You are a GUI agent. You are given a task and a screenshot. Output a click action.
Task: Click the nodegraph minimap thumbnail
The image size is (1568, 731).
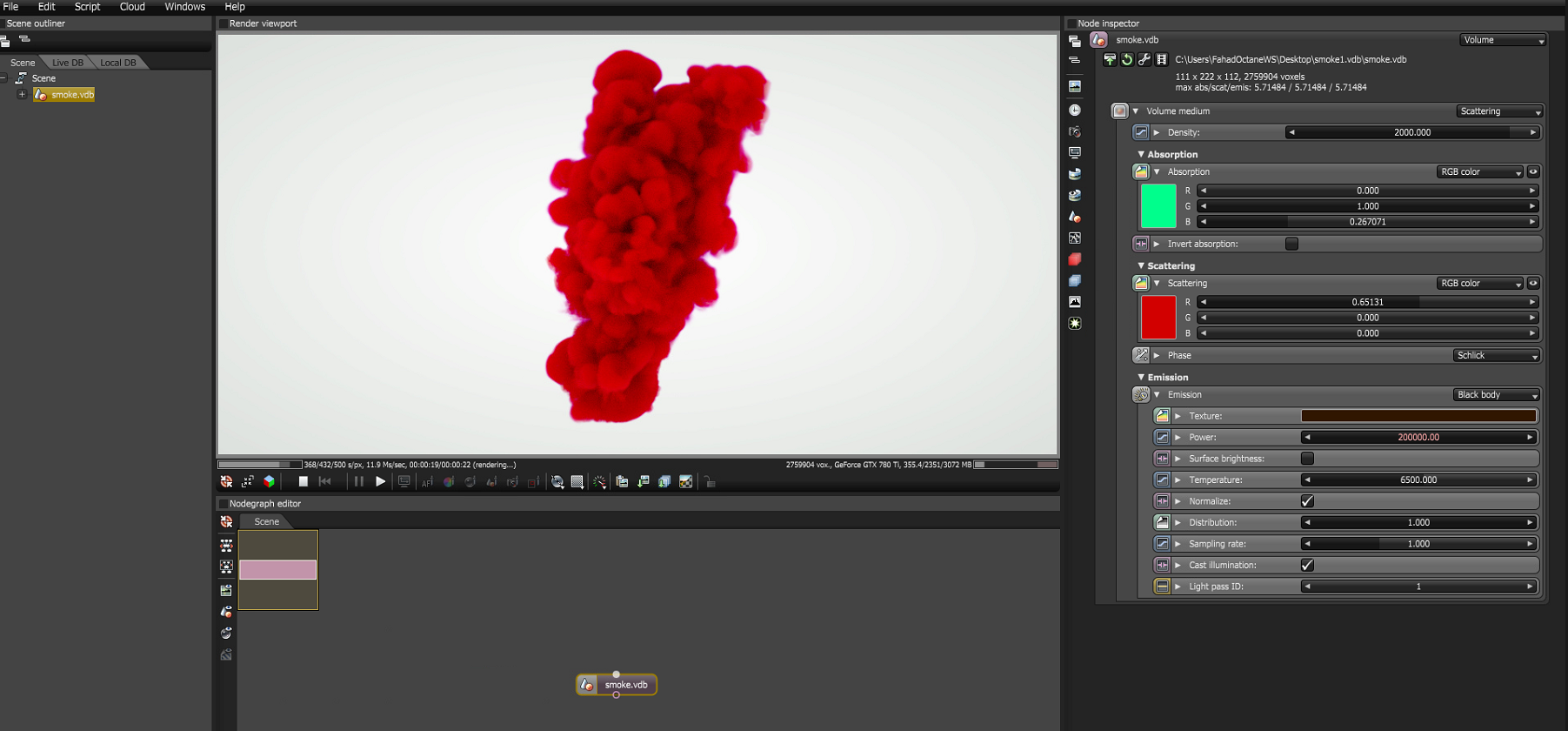tap(278, 570)
